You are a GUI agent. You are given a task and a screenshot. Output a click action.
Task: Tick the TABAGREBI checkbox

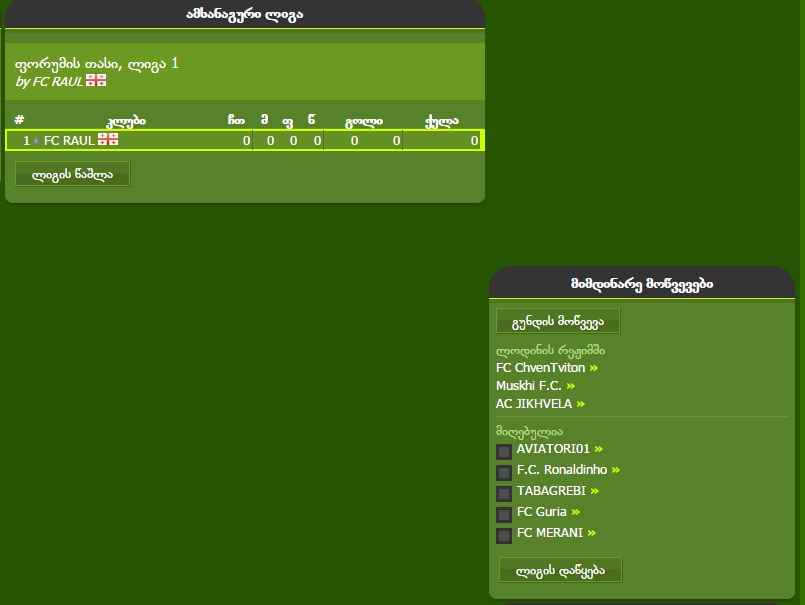(504, 494)
